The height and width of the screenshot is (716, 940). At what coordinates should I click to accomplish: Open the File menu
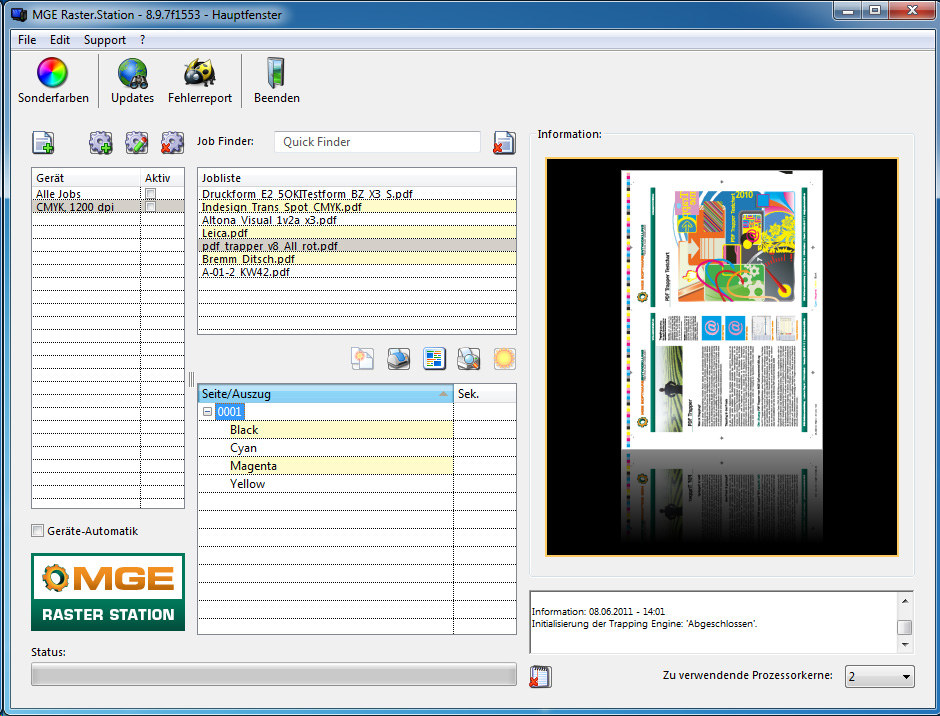click(27, 40)
